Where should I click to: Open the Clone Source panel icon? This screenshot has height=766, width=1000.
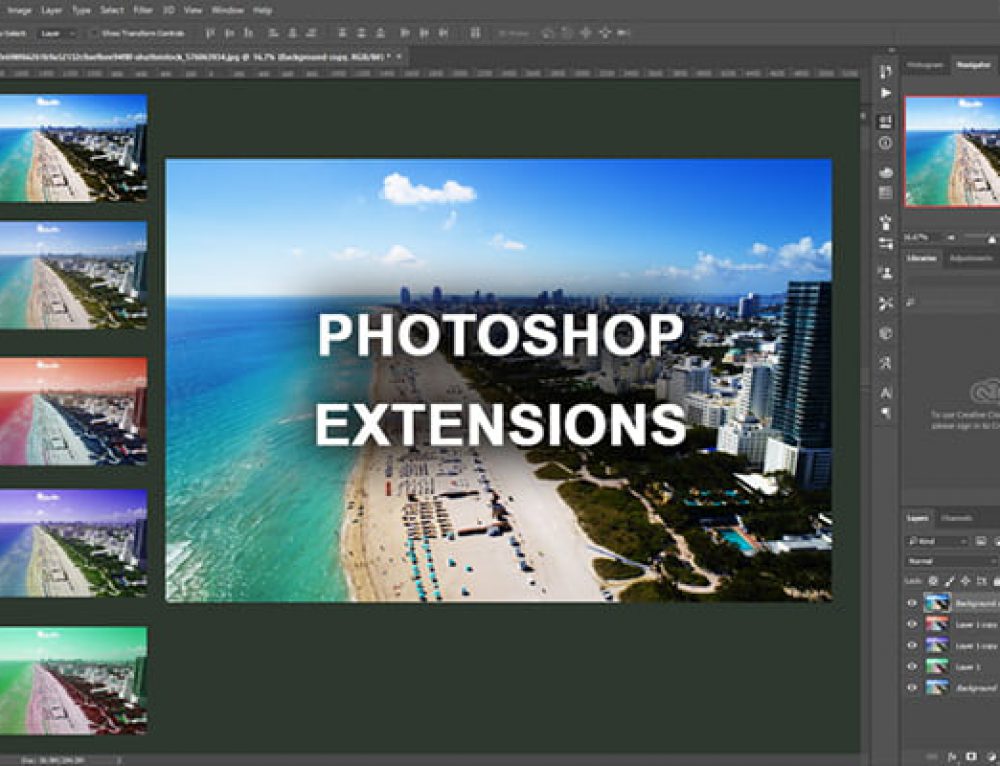click(x=885, y=273)
